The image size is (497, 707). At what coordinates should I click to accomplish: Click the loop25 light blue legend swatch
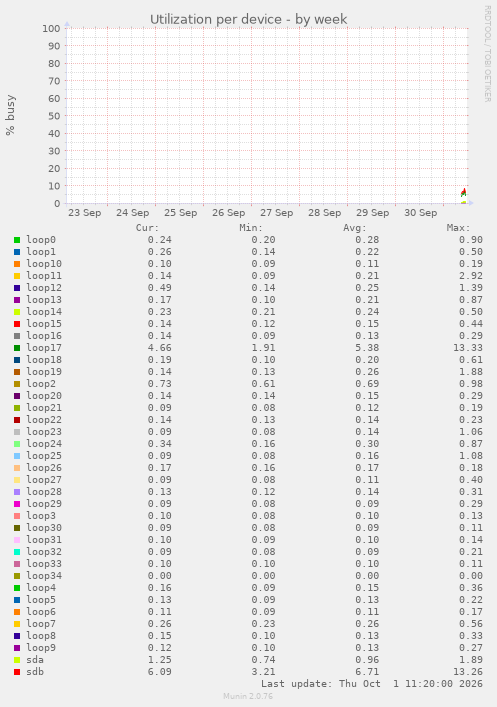coord(17,456)
